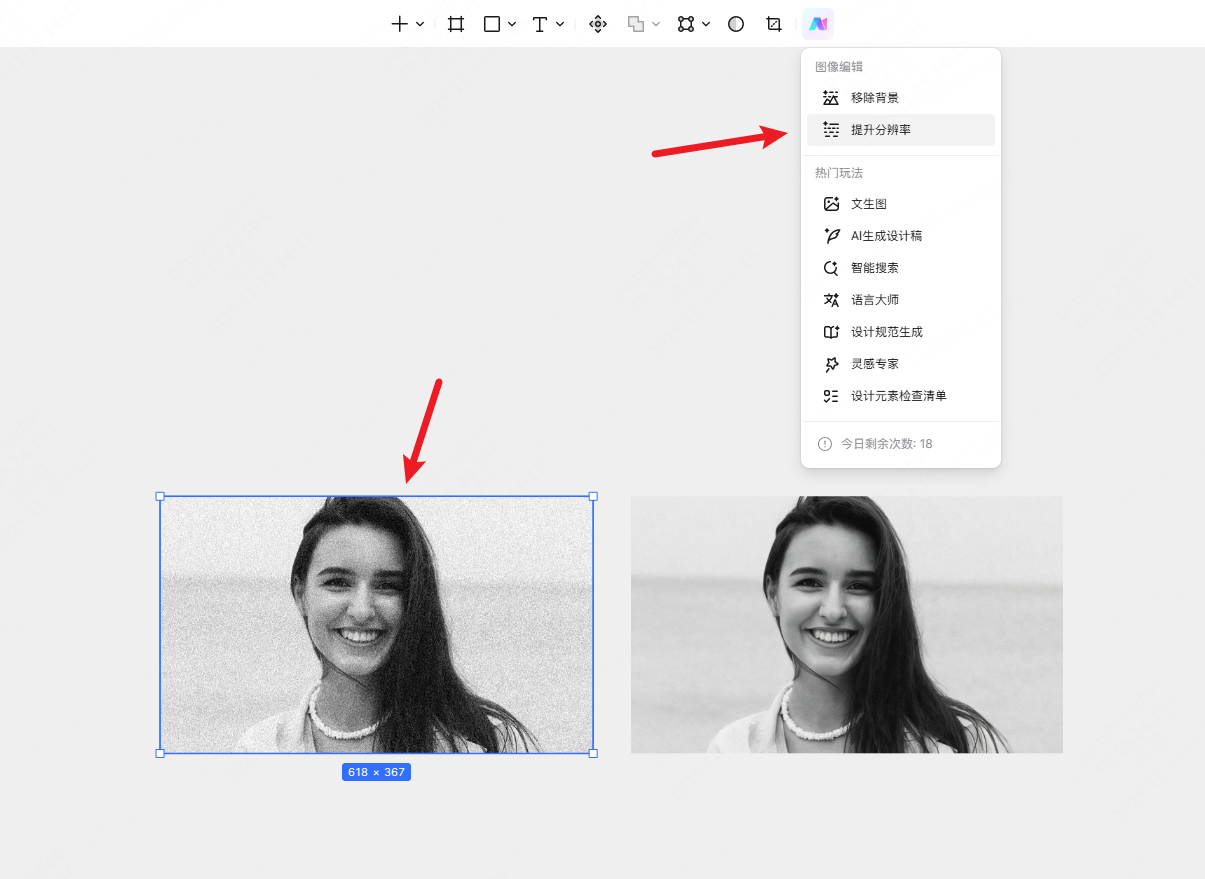1205x879 pixels.
Task: Expand the shape tool dropdown arrow
Action: tap(512, 24)
